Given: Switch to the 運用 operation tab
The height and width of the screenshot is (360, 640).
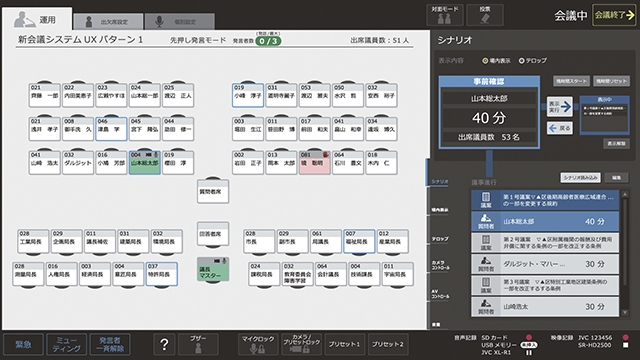Looking at the screenshot, I should [37, 19].
